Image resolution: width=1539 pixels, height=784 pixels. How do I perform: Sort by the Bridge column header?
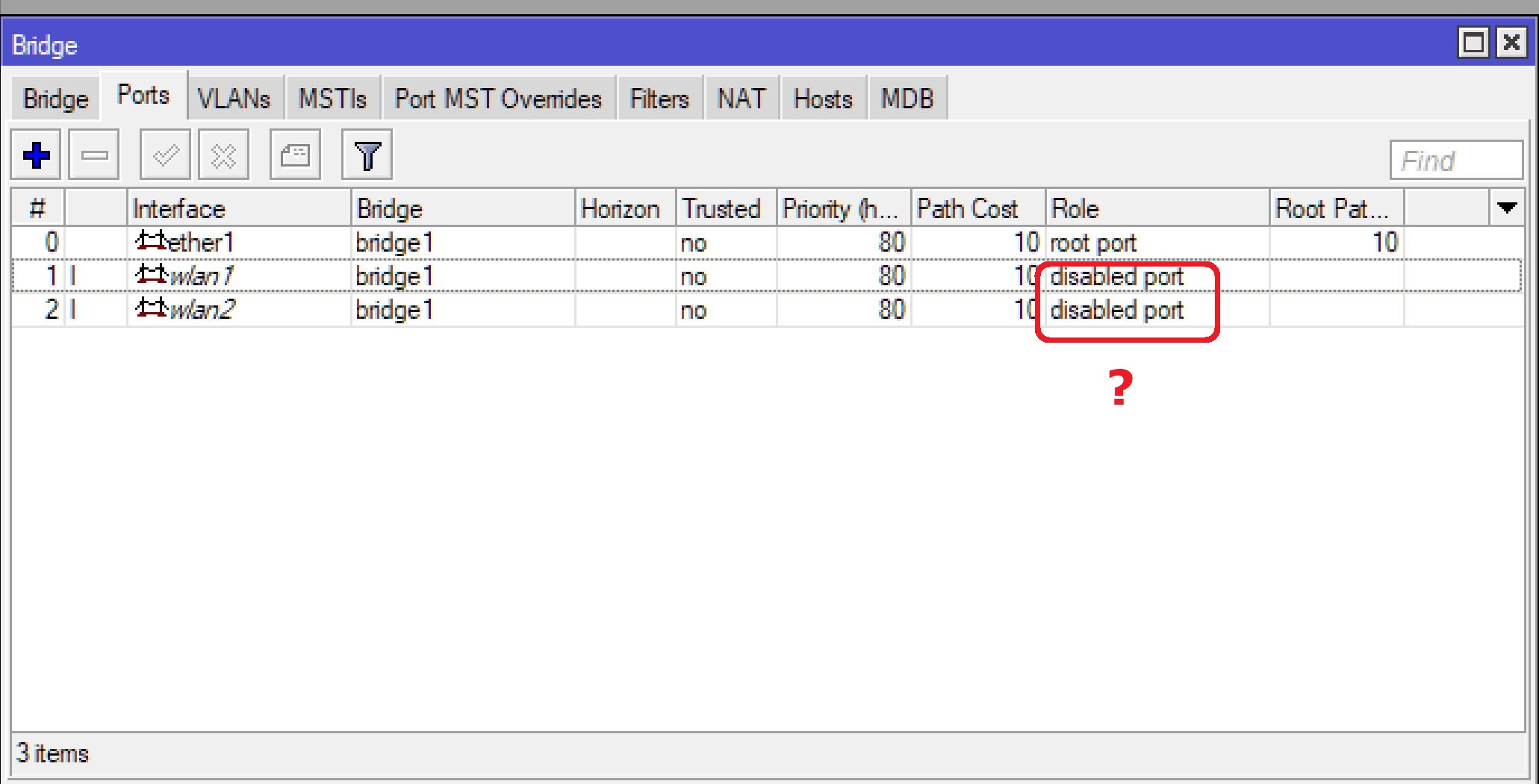pyautogui.click(x=463, y=208)
